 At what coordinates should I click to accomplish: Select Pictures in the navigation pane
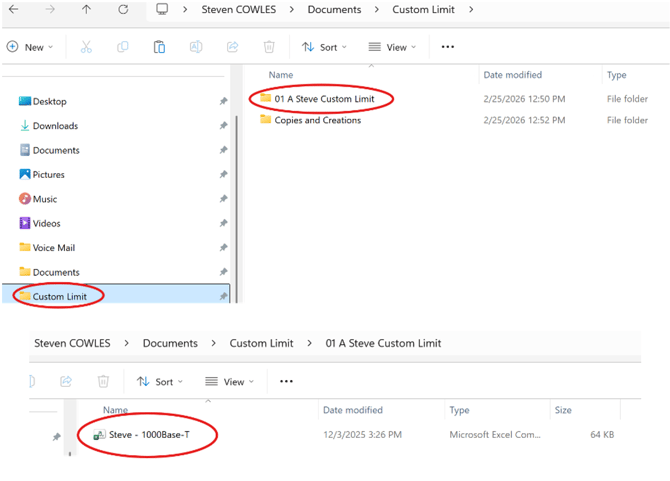pos(48,174)
